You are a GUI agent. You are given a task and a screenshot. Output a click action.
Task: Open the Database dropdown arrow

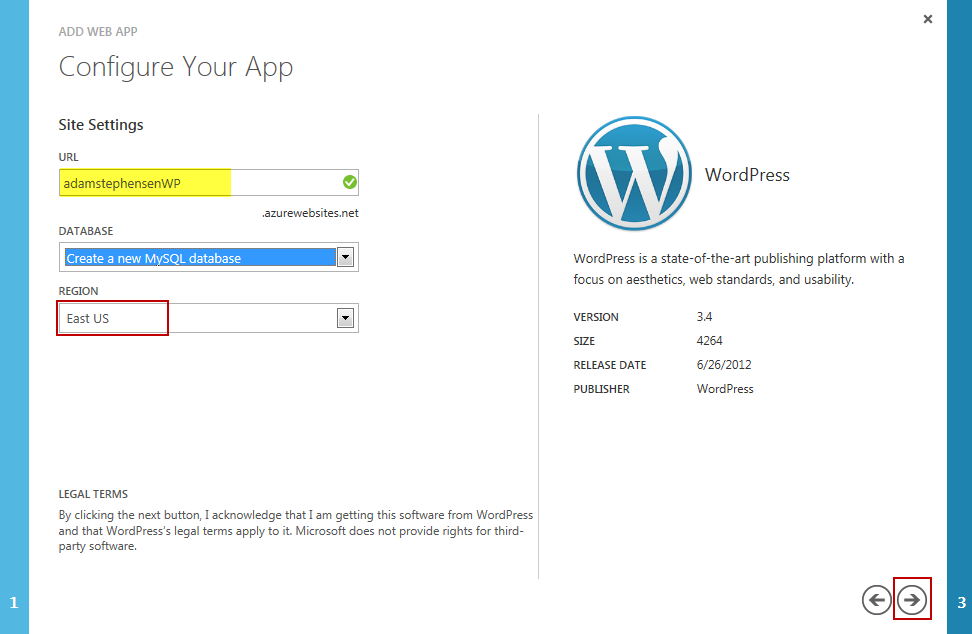pos(345,257)
